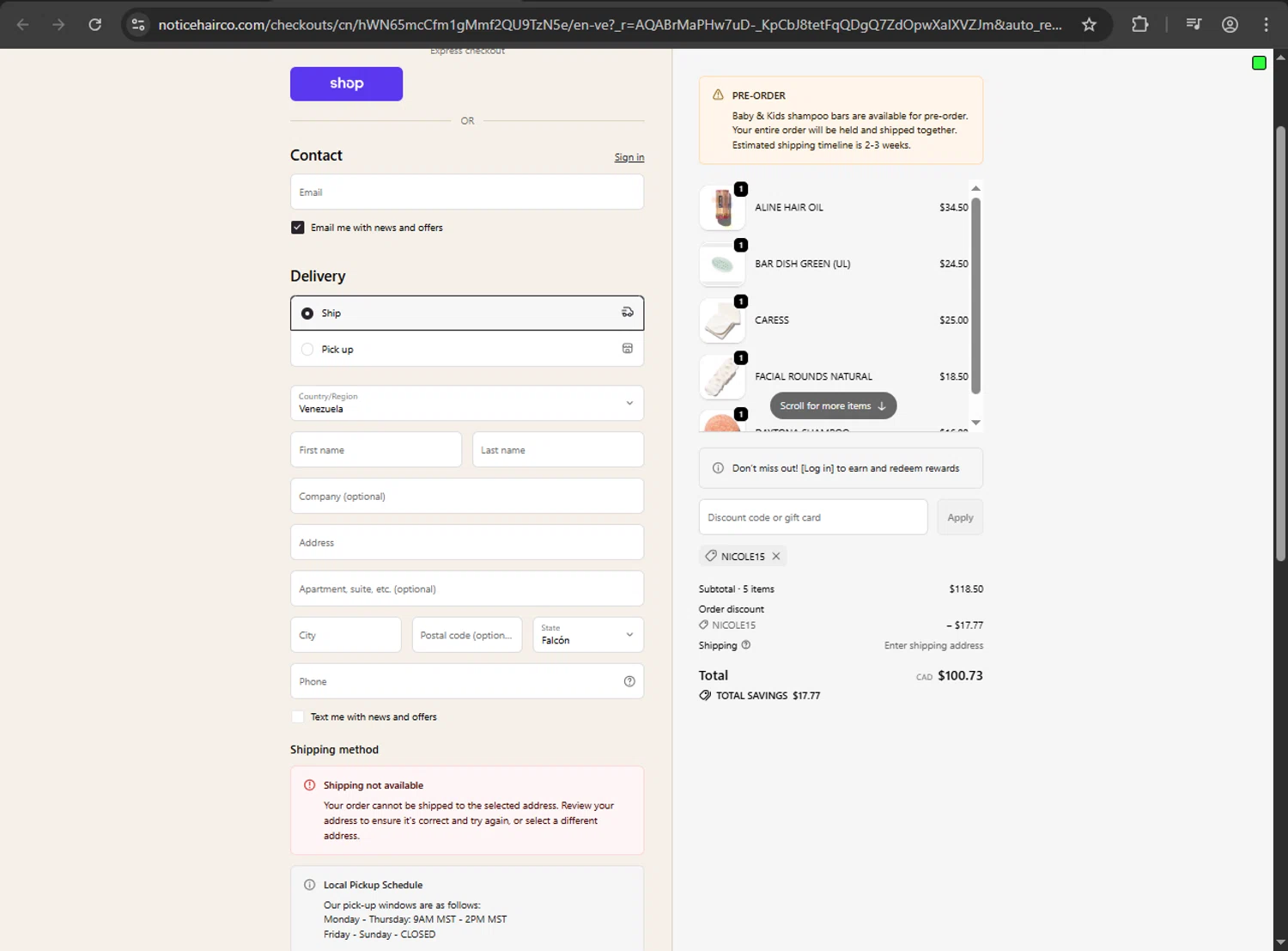Viewport: 1288px width, 951px height.
Task: Click the store icon in Pick up option
Action: [x=628, y=349]
